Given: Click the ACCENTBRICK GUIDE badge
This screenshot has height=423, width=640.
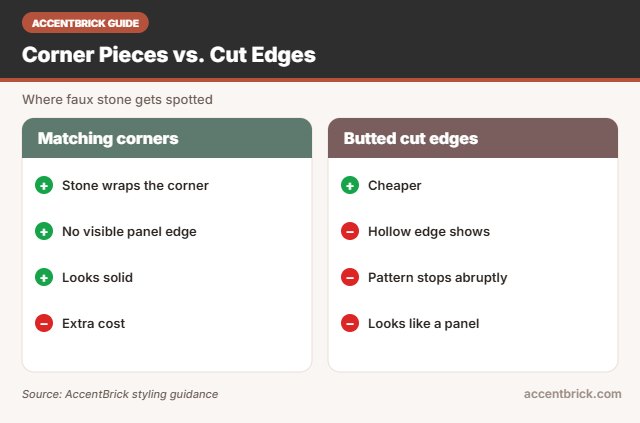Looking at the screenshot, I should (85, 23).
